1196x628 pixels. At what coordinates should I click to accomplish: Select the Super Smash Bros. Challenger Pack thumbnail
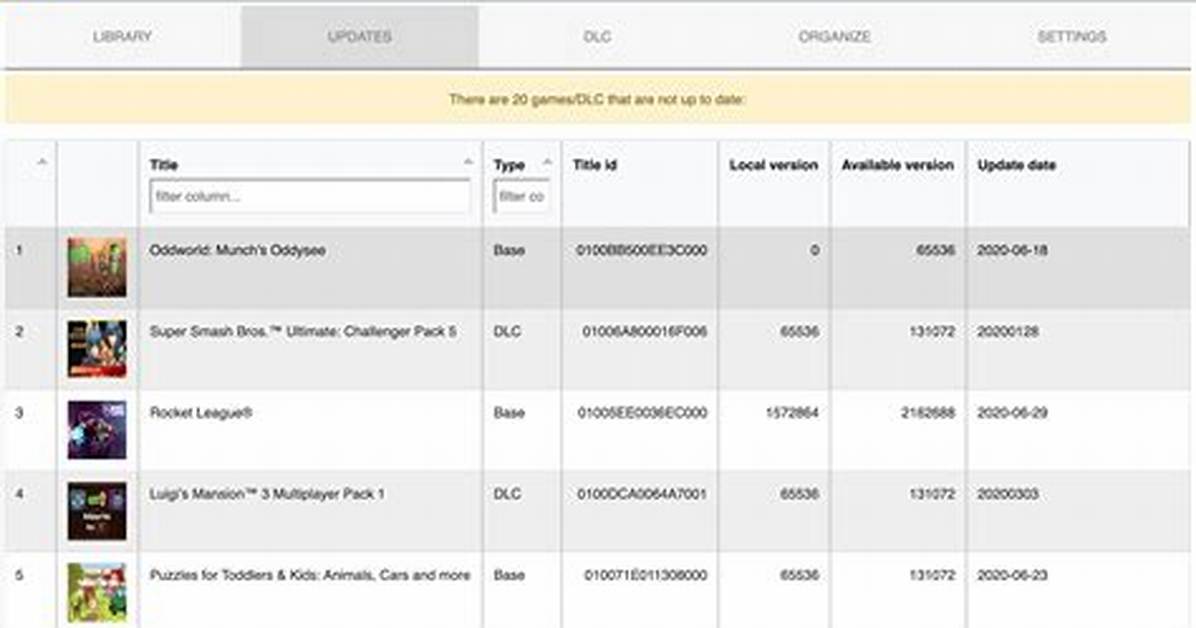[97, 349]
